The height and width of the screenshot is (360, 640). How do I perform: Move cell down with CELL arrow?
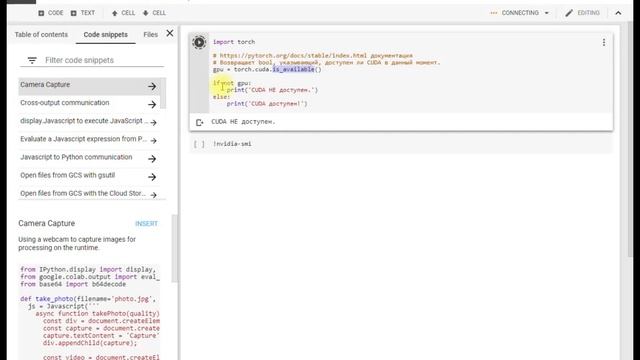point(154,13)
